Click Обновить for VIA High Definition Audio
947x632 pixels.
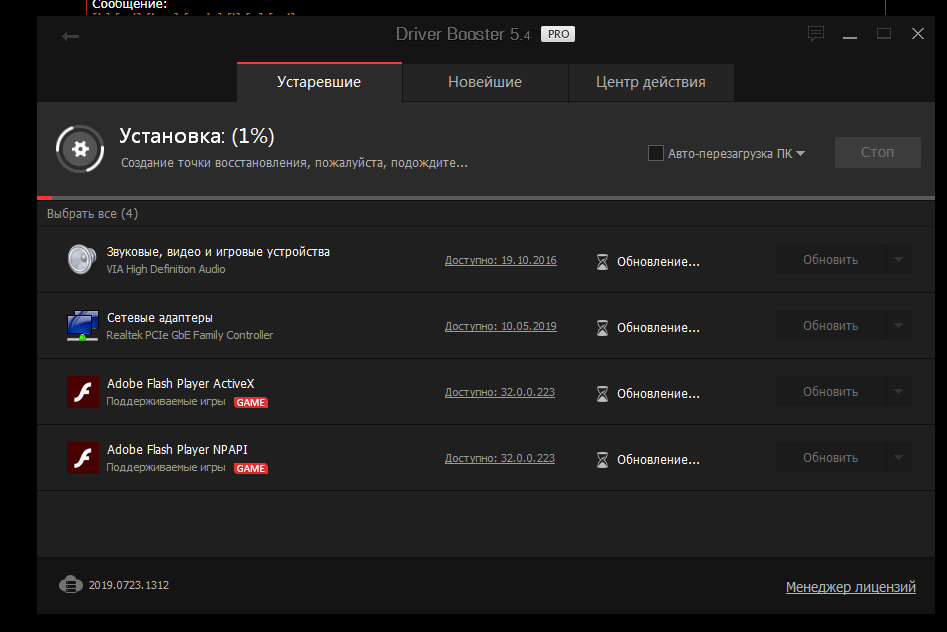tap(830, 260)
